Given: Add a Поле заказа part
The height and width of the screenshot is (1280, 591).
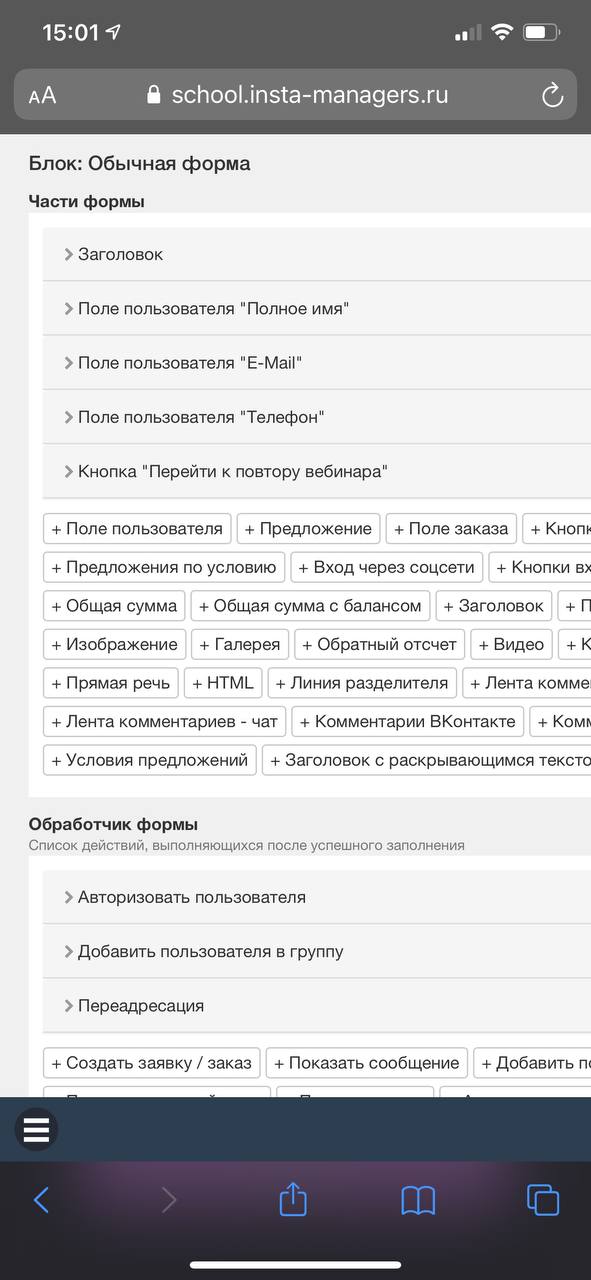Looking at the screenshot, I should click(x=451, y=528).
